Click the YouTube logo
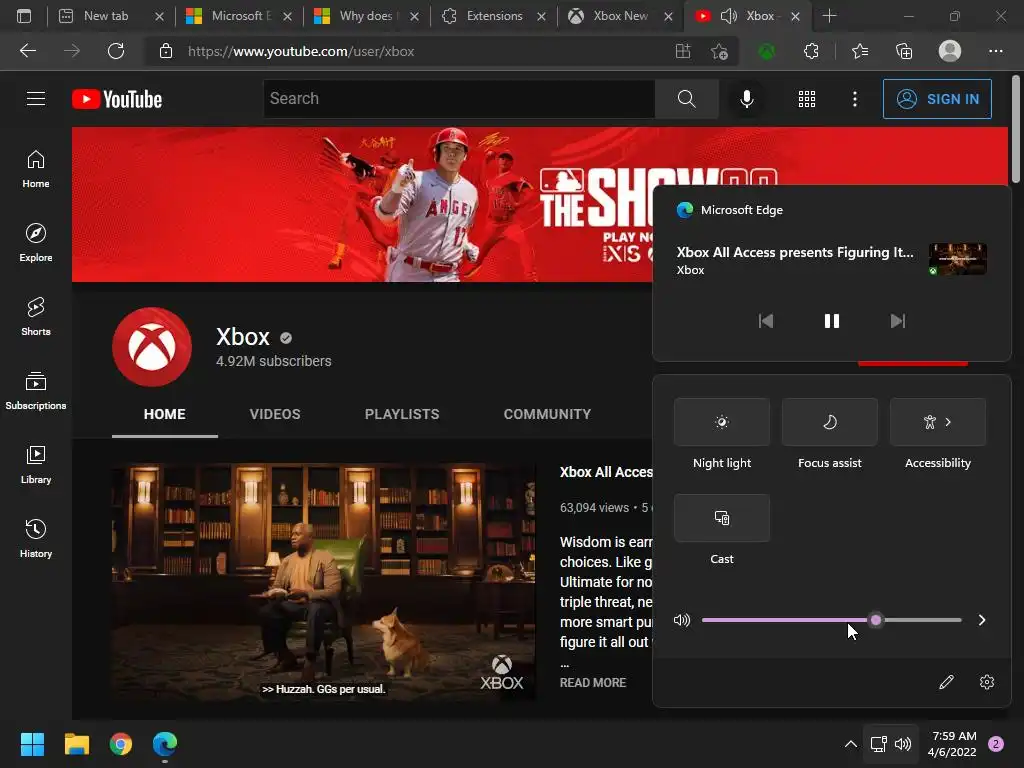The image size is (1024, 768). [x=117, y=99]
